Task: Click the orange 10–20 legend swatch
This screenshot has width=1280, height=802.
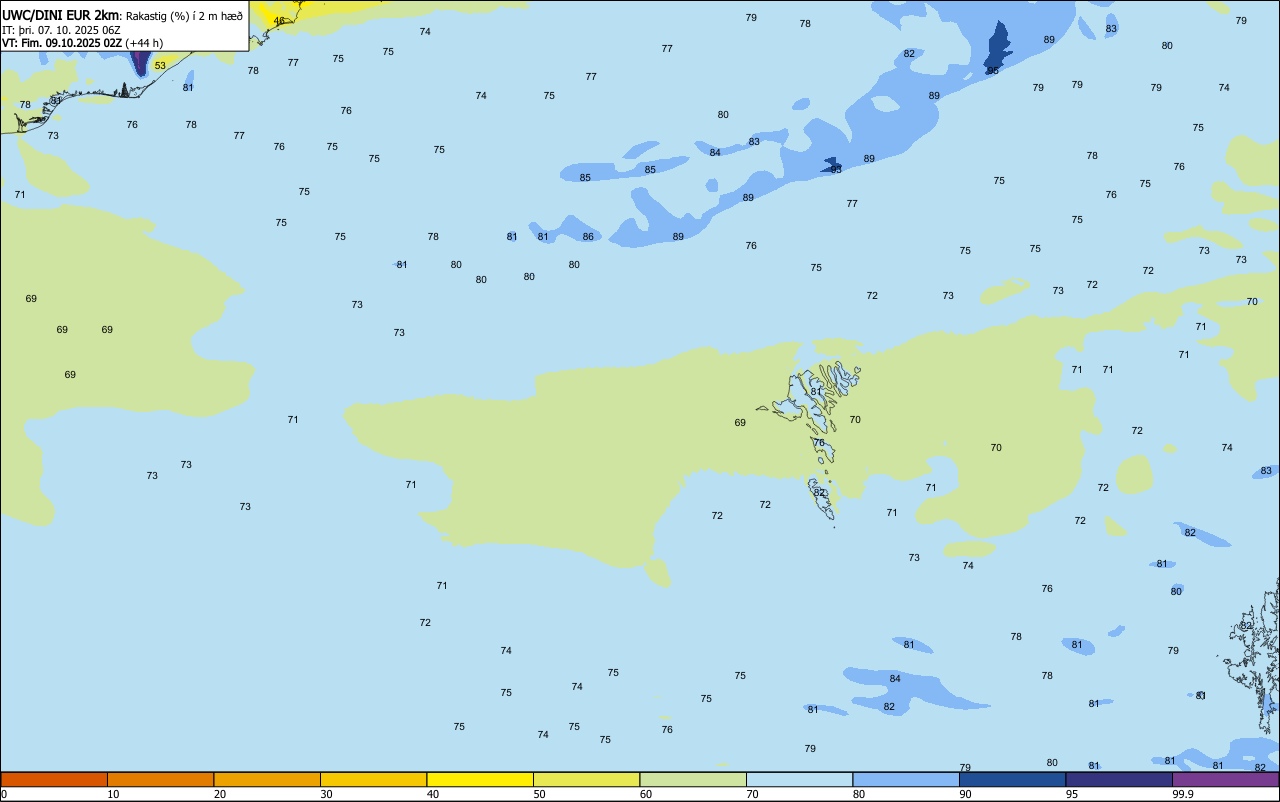Action: point(160,779)
